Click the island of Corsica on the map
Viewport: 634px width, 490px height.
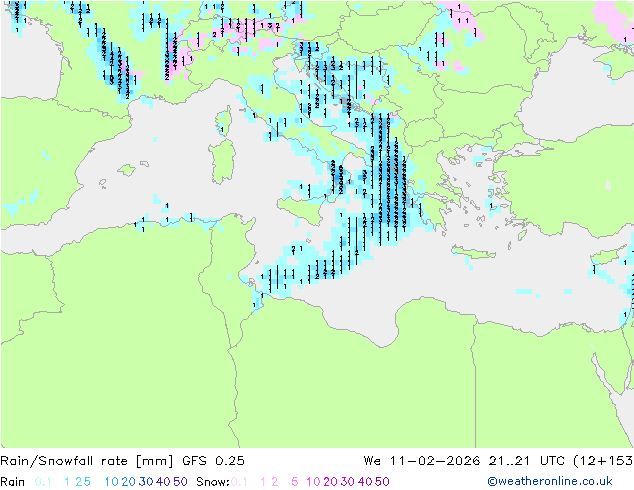point(224,121)
